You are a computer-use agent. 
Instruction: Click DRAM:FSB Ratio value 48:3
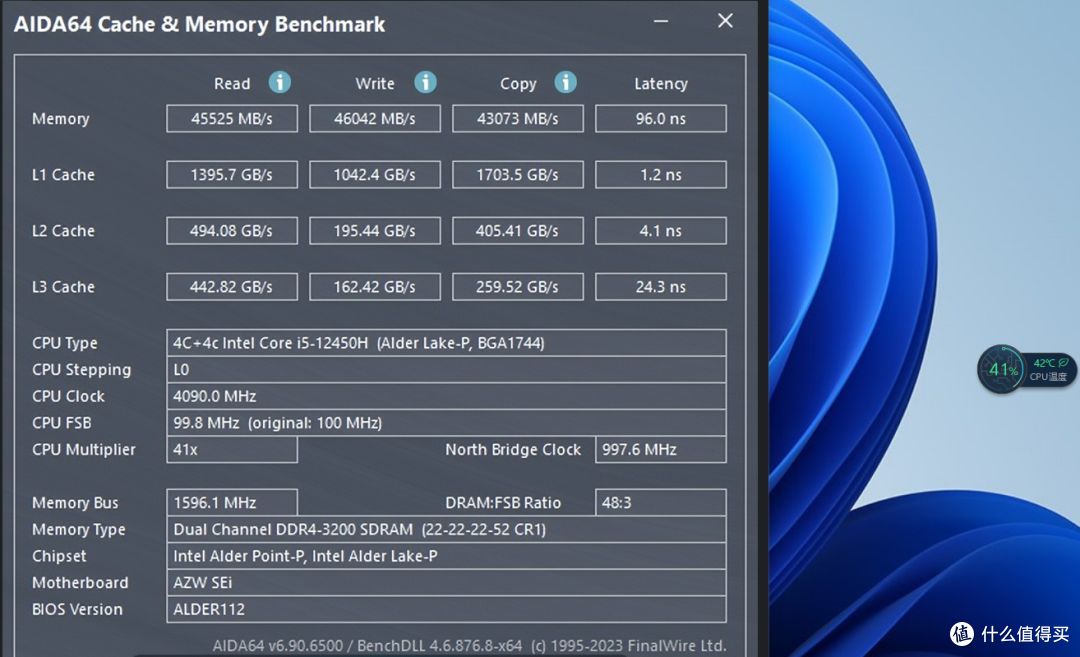661,503
